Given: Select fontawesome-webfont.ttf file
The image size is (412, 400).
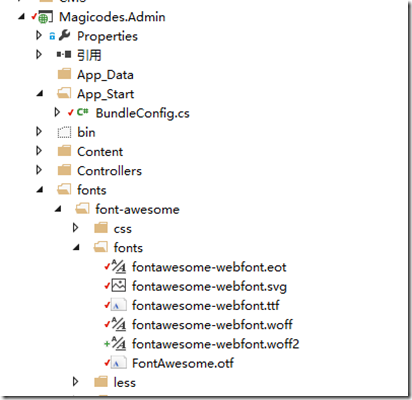Looking at the screenshot, I should [206, 306].
